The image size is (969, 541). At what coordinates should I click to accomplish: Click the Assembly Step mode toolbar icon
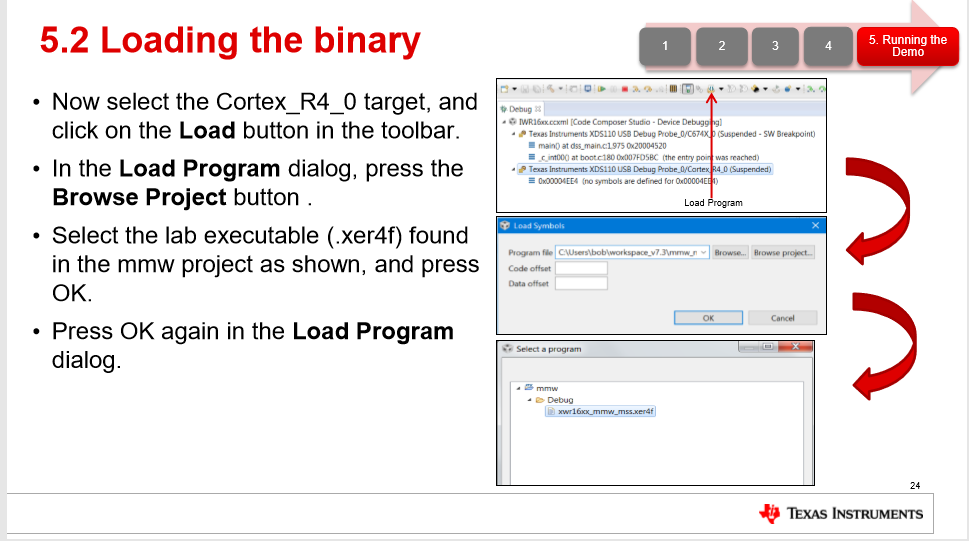point(673,89)
